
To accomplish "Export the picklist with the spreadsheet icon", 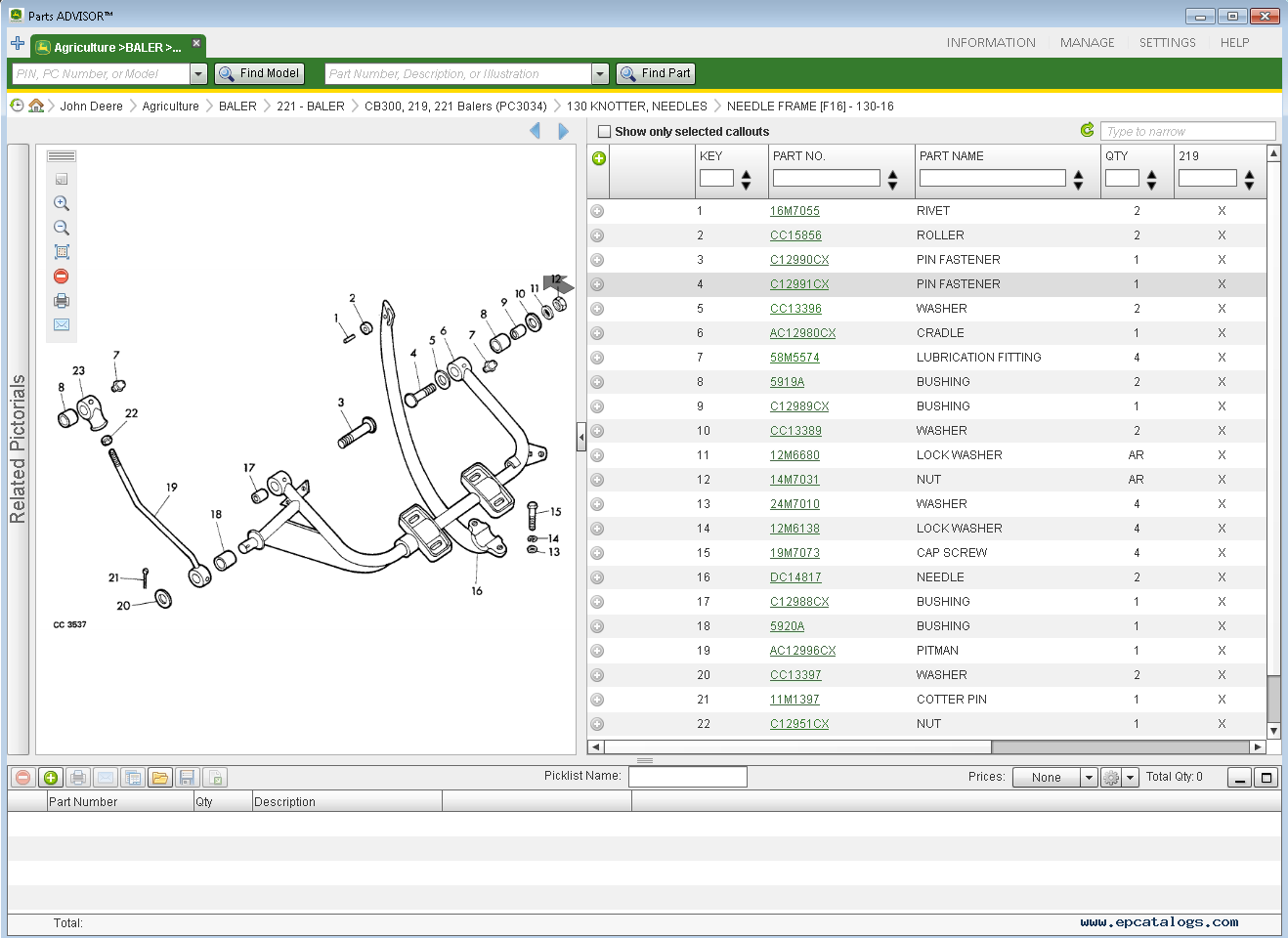I will click(215, 778).
